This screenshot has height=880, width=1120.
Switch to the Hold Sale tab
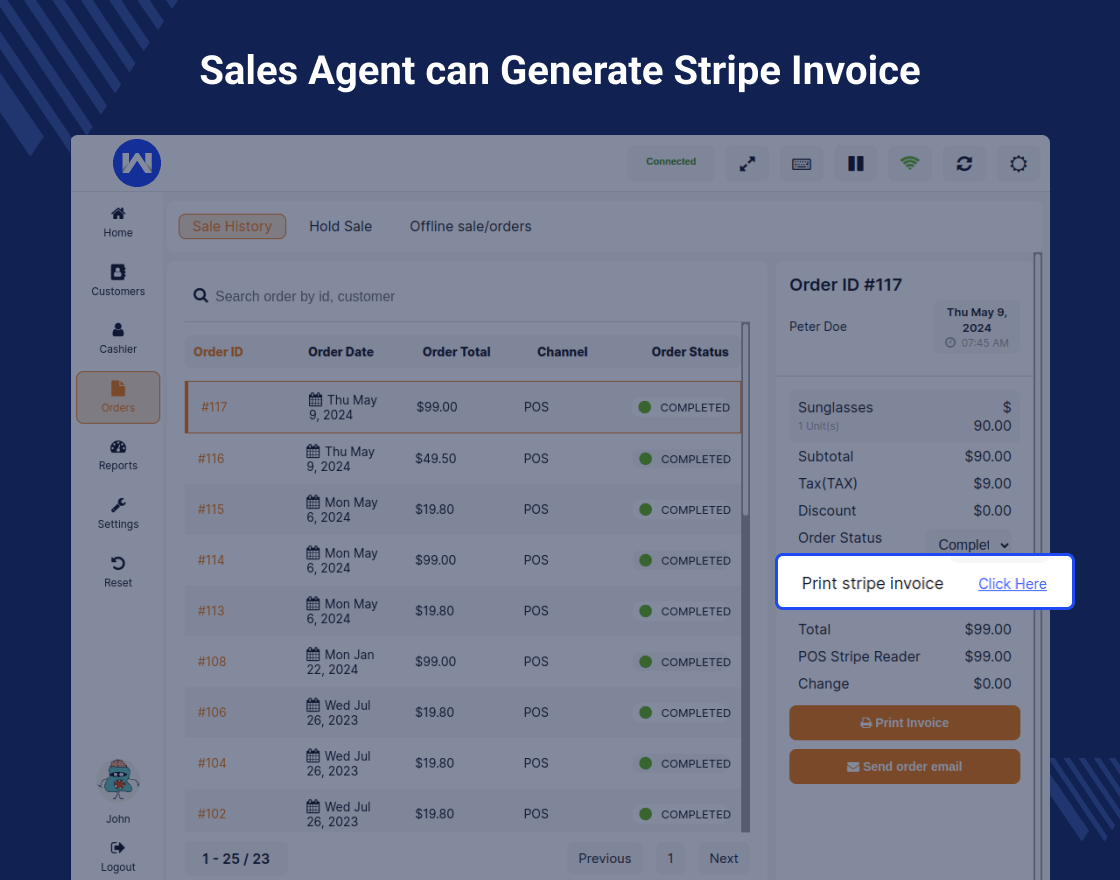340,226
